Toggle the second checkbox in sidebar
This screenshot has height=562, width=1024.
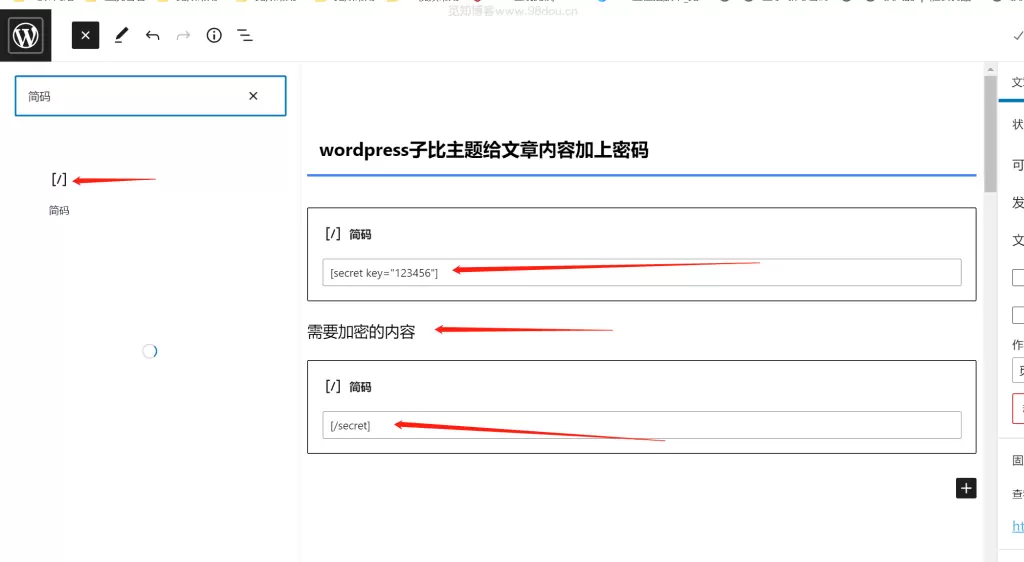[1017, 315]
